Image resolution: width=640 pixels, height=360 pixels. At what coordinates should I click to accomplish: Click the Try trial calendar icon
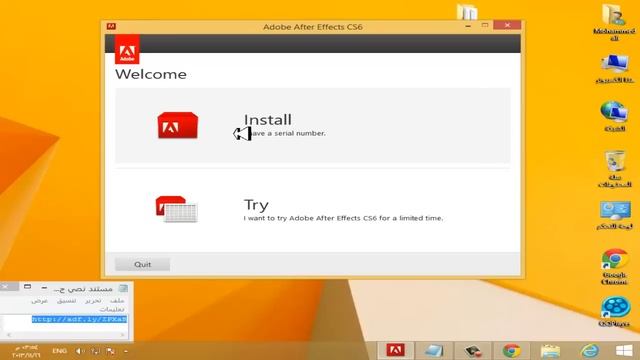click(x=176, y=209)
